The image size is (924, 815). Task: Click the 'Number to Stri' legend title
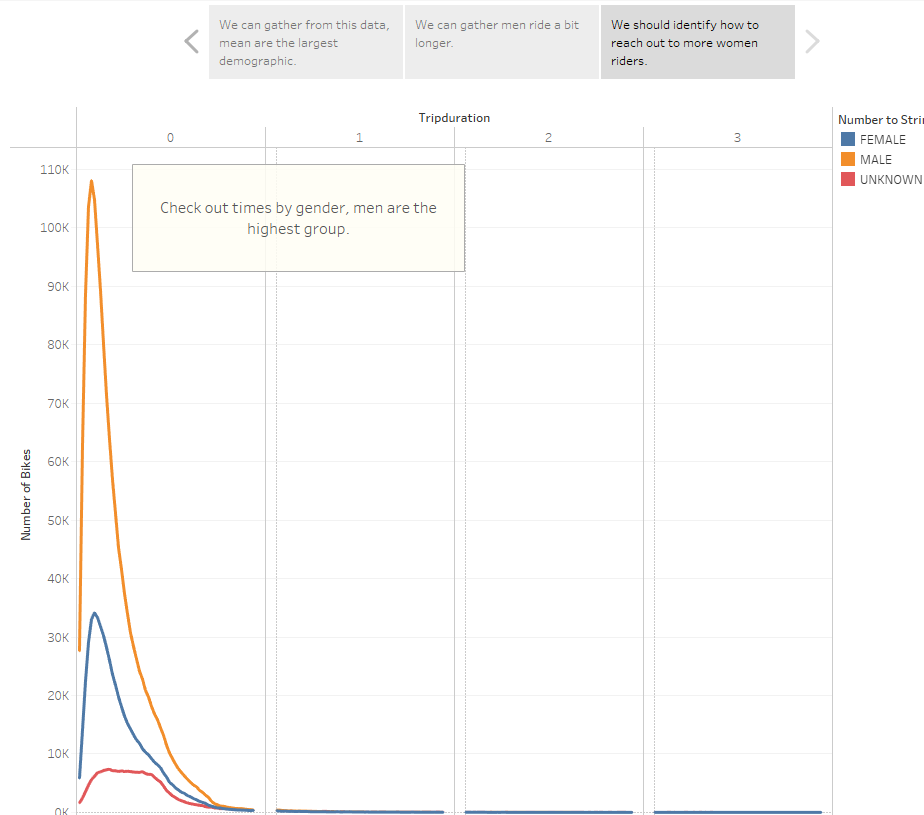[x=880, y=120]
